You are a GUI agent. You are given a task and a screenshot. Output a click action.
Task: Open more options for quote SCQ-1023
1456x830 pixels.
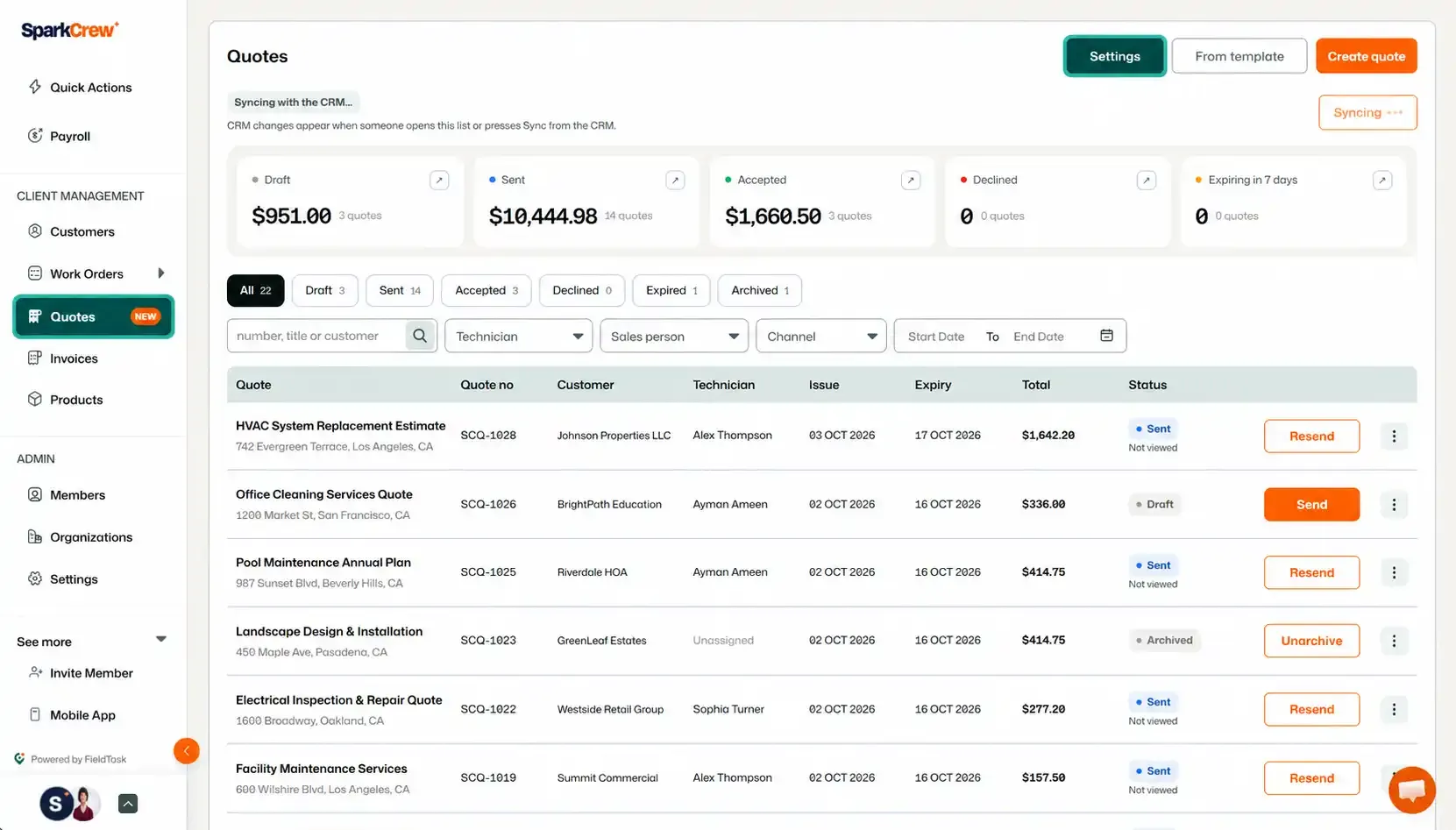pyautogui.click(x=1394, y=641)
